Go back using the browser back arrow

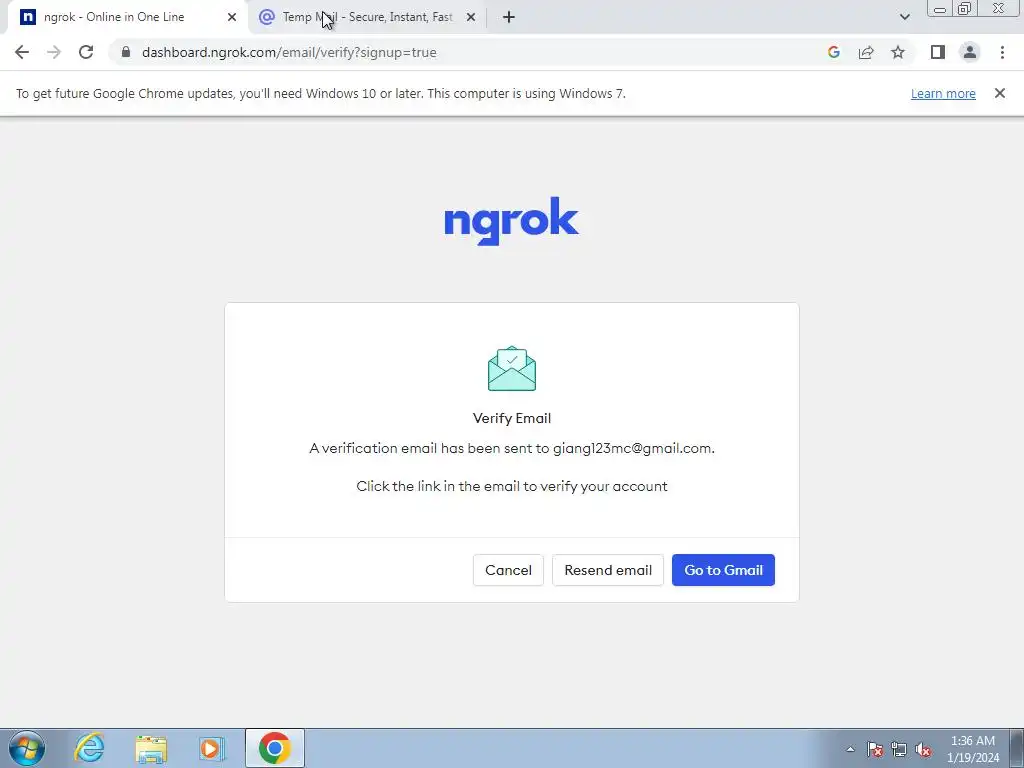pyautogui.click(x=22, y=52)
